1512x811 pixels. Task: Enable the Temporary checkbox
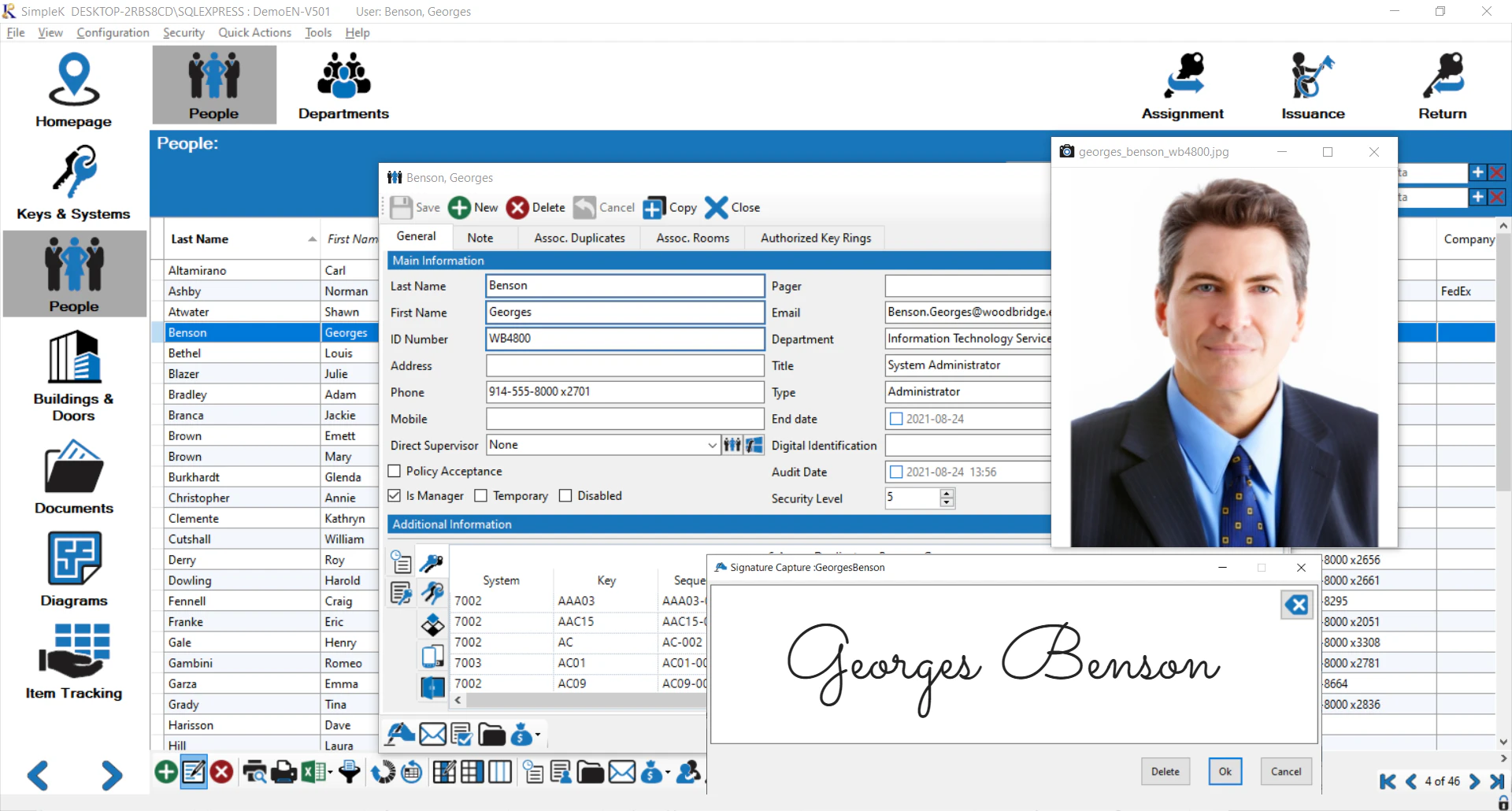click(482, 496)
